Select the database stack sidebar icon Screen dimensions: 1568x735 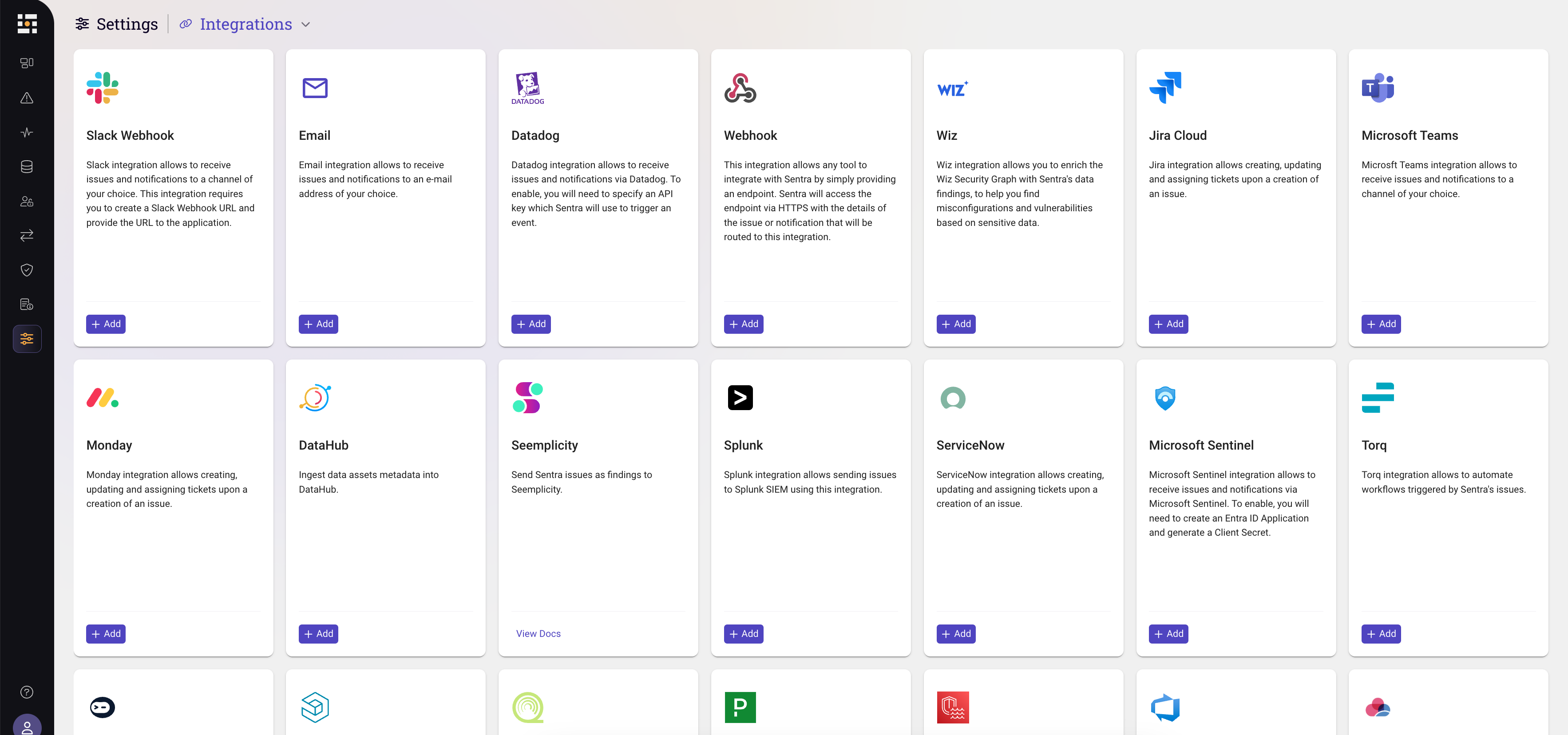click(27, 166)
